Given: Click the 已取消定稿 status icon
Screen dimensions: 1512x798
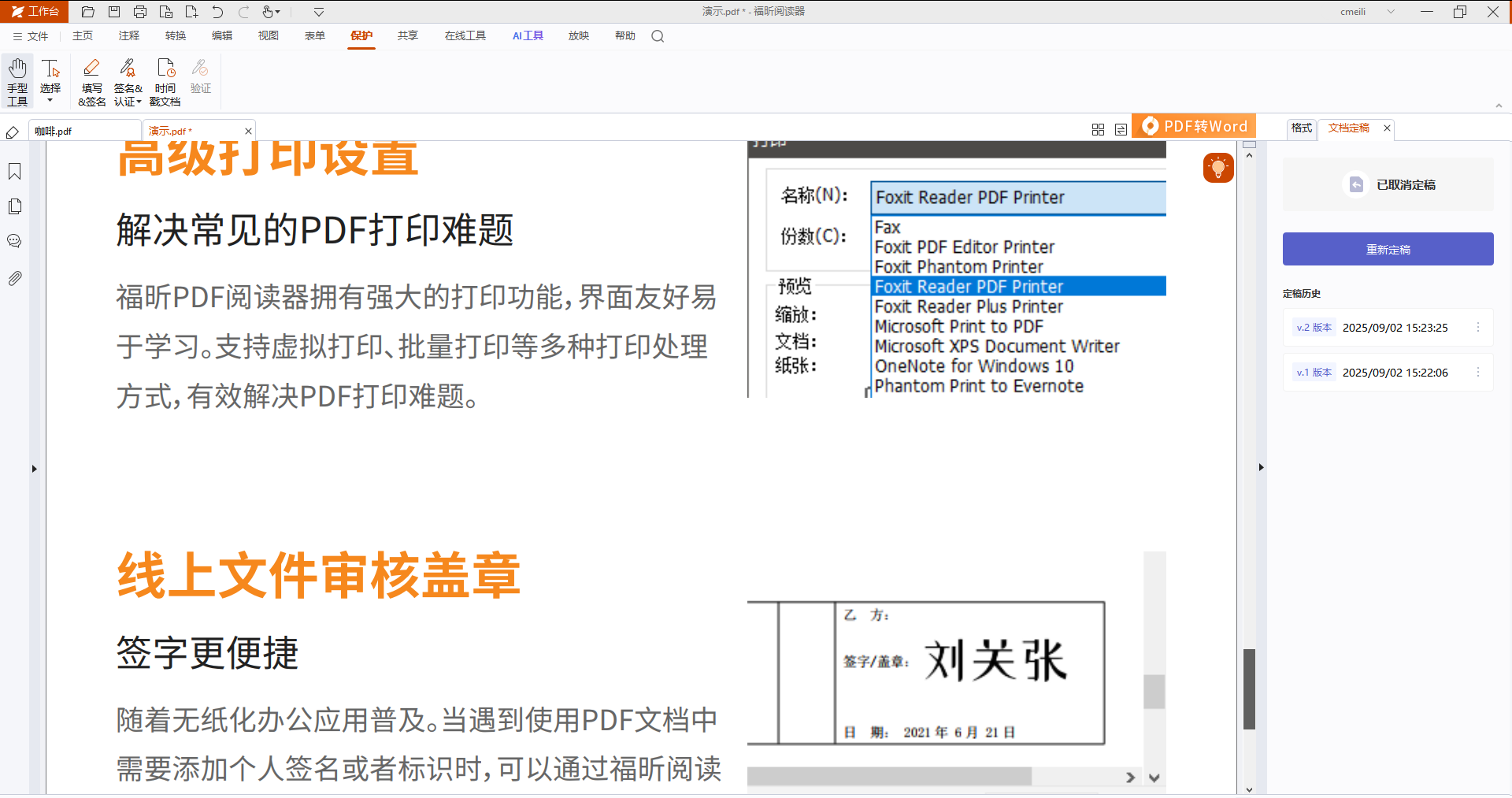Looking at the screenshot, I should pos(1356,184).
